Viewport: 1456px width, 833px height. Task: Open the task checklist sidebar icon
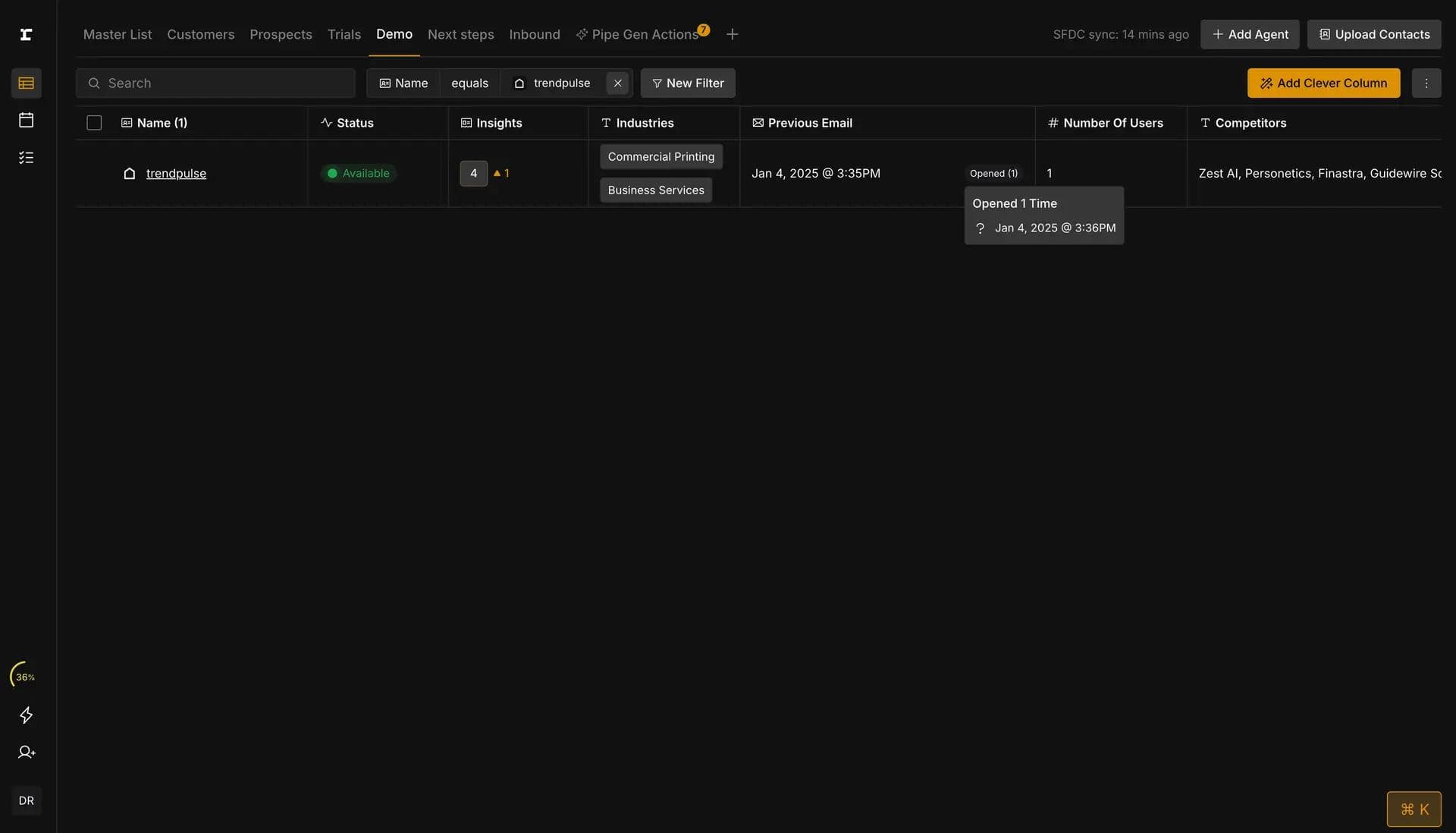[26, 158]
